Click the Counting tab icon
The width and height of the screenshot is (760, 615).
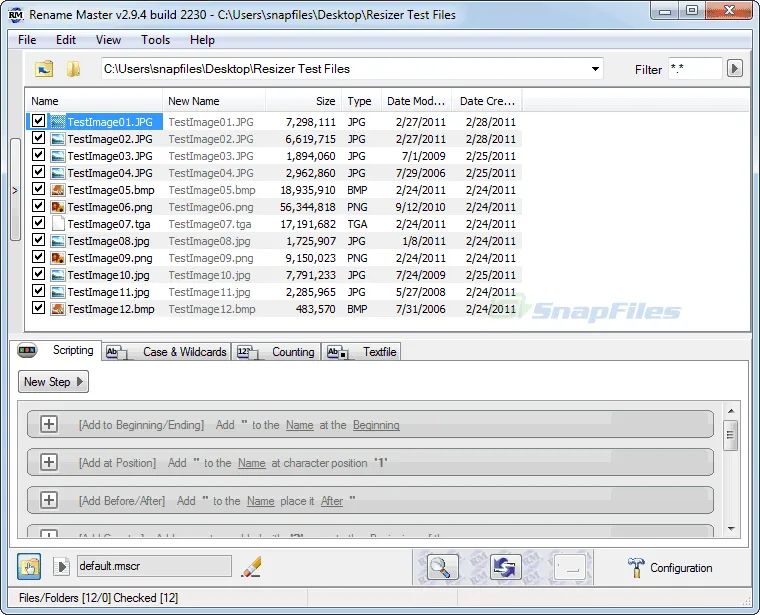[248, 352]
